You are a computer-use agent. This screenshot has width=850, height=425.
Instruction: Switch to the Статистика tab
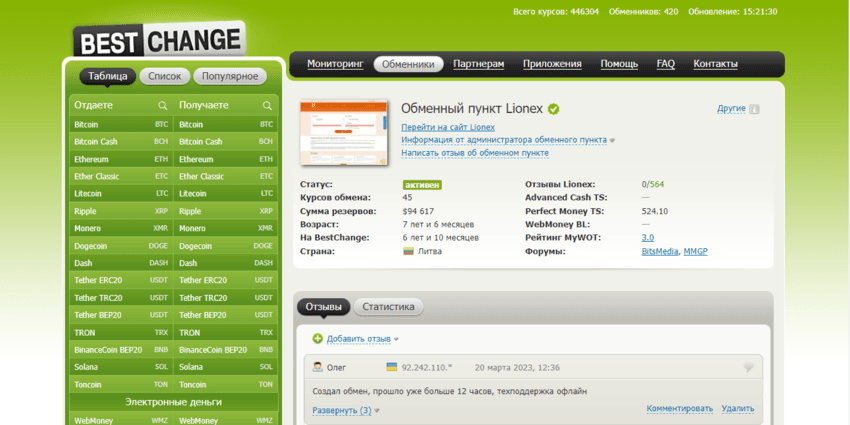pyautogui.click(x=388, y=307)
